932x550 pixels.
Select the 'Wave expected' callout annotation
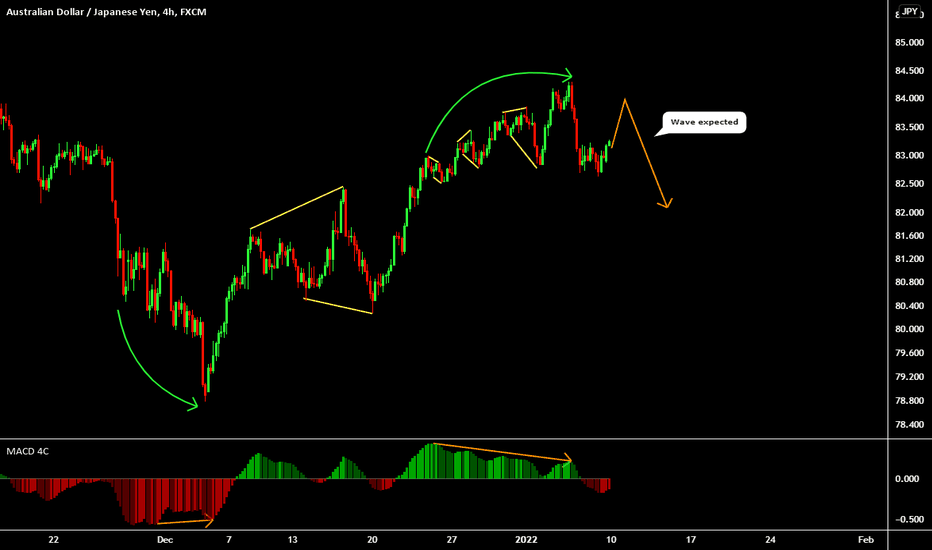click(704, 122)
